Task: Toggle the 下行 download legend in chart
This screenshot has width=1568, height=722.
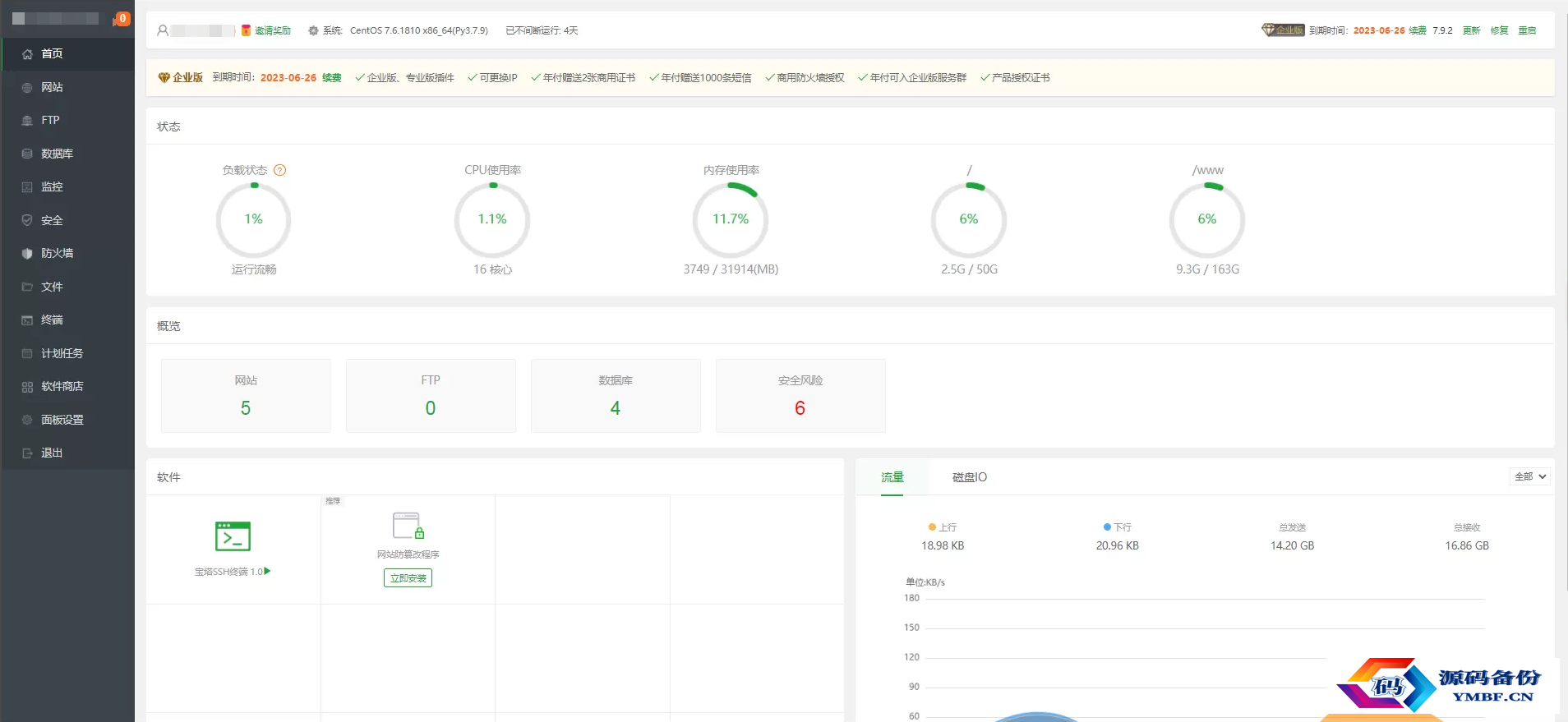Action: tap(1118, 527)
